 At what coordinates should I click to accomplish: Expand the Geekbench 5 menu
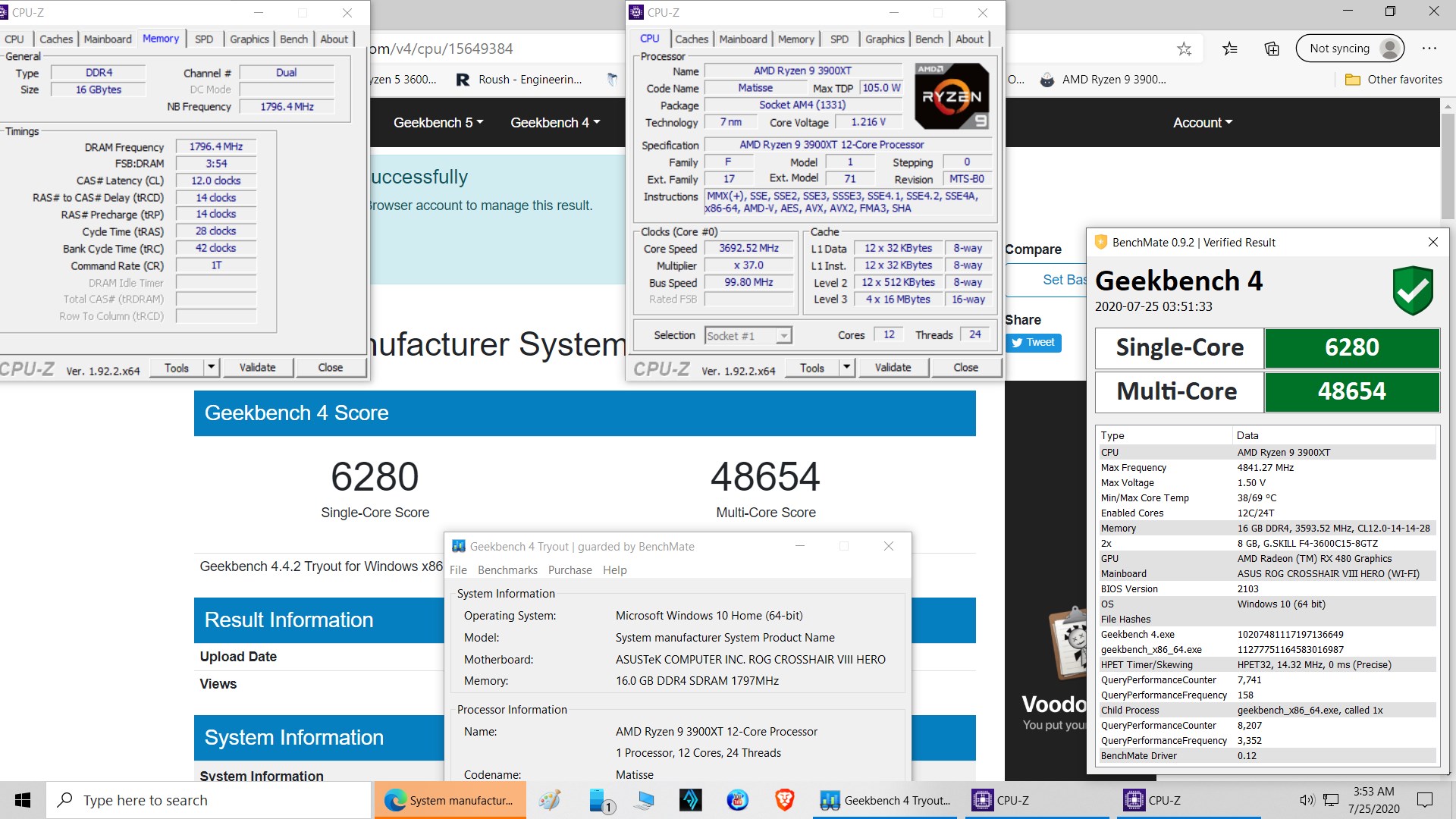438,122
